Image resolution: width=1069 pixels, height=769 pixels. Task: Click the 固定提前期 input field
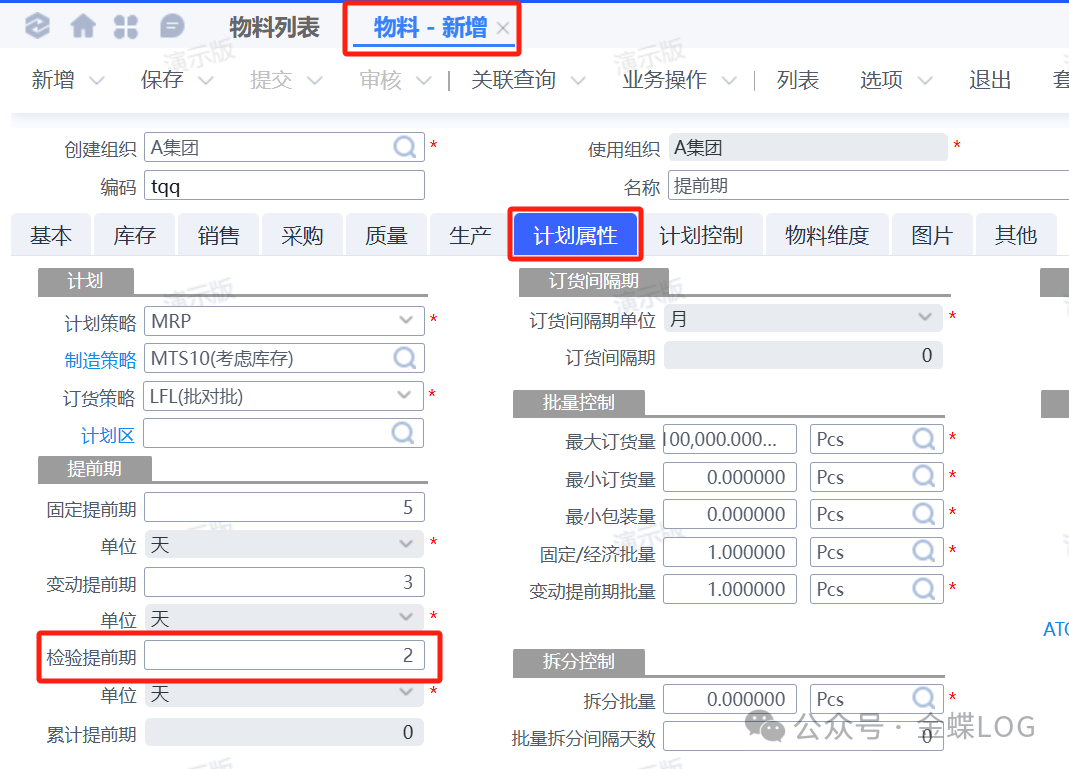284,507
